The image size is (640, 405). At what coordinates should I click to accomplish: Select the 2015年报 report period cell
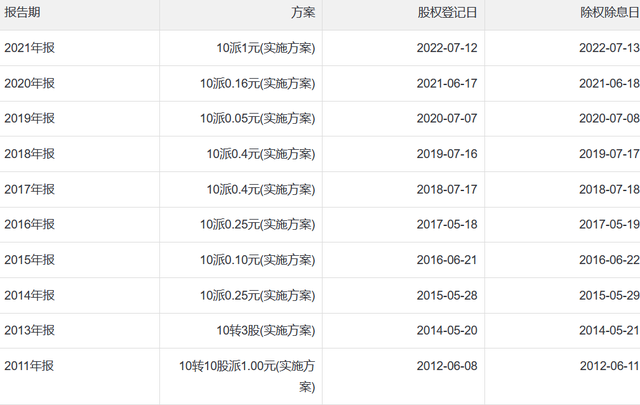[x=30, y=260]
